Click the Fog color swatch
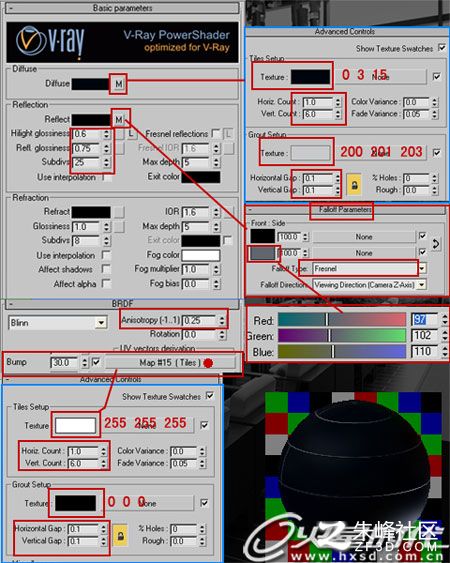The height and width of the screenshot is (563, 450). coord(201,255)
